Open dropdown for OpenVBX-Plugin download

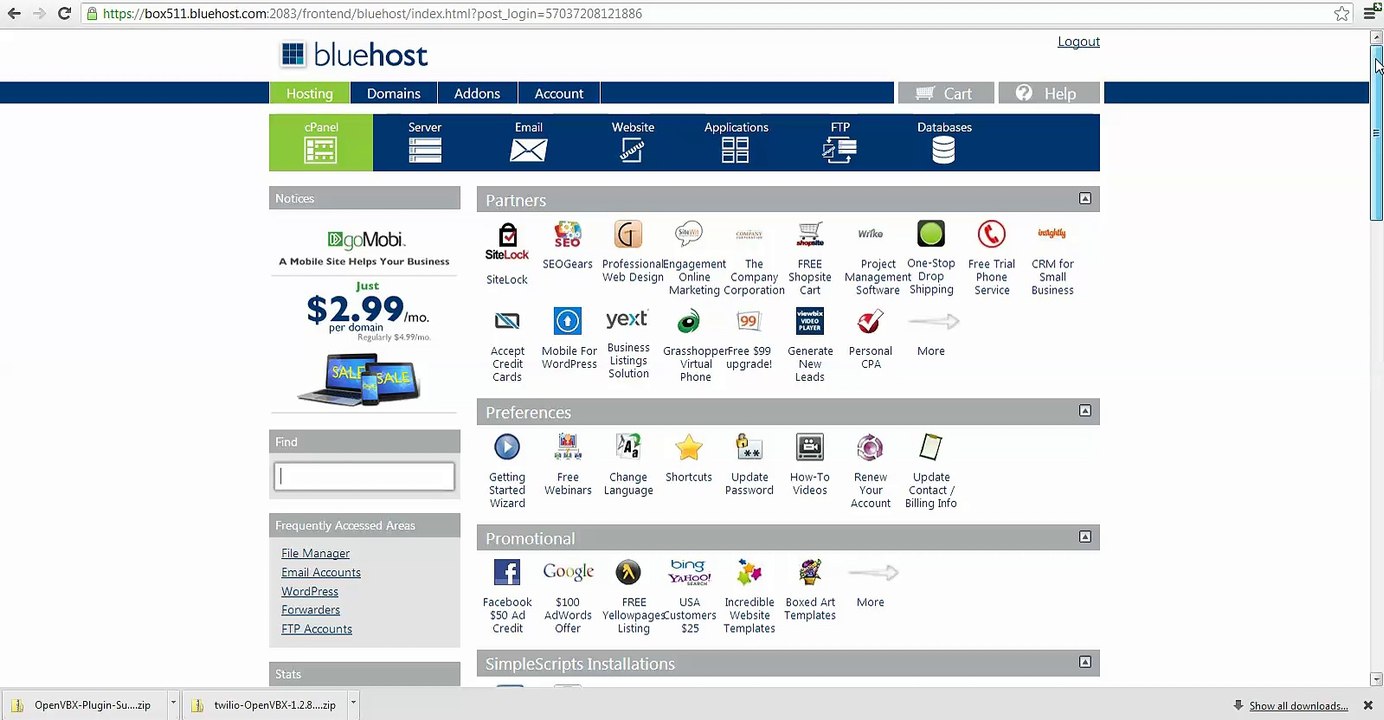[172, 704]
